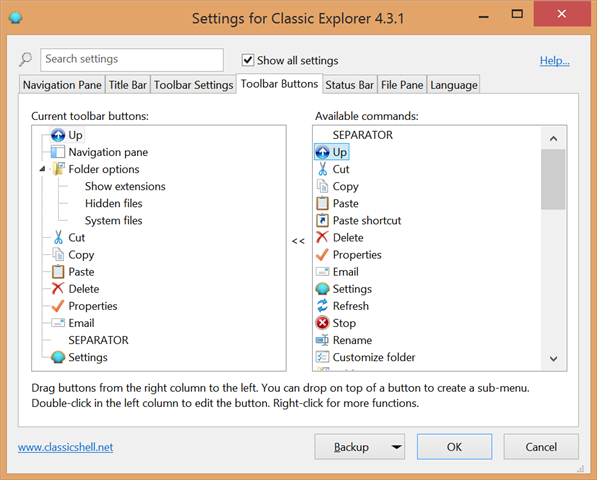597x480 pixels.
Task: Click into the Search settings field
Action: point(132,60)
